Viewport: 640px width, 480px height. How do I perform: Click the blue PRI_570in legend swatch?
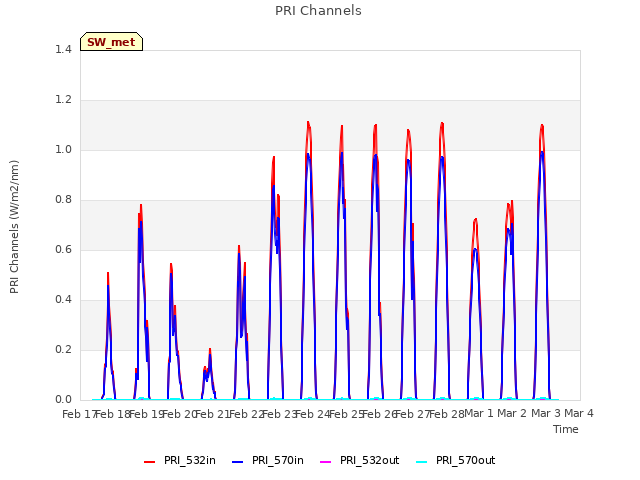click(x=238, y=462)
